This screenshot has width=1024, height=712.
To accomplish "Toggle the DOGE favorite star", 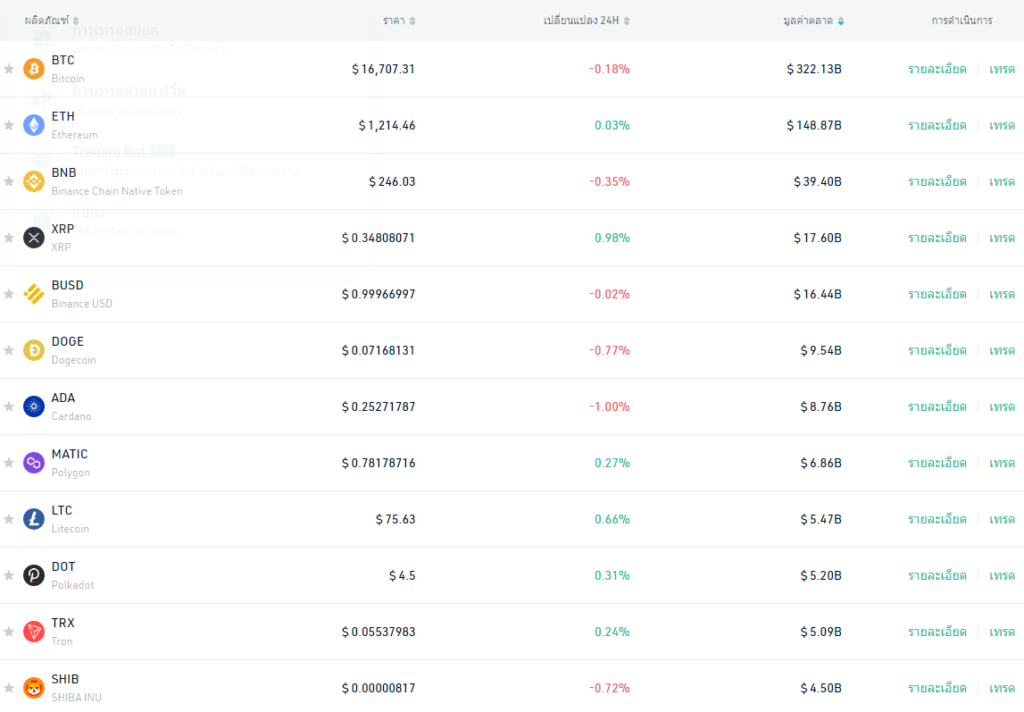I will click(x=9, y=350).
